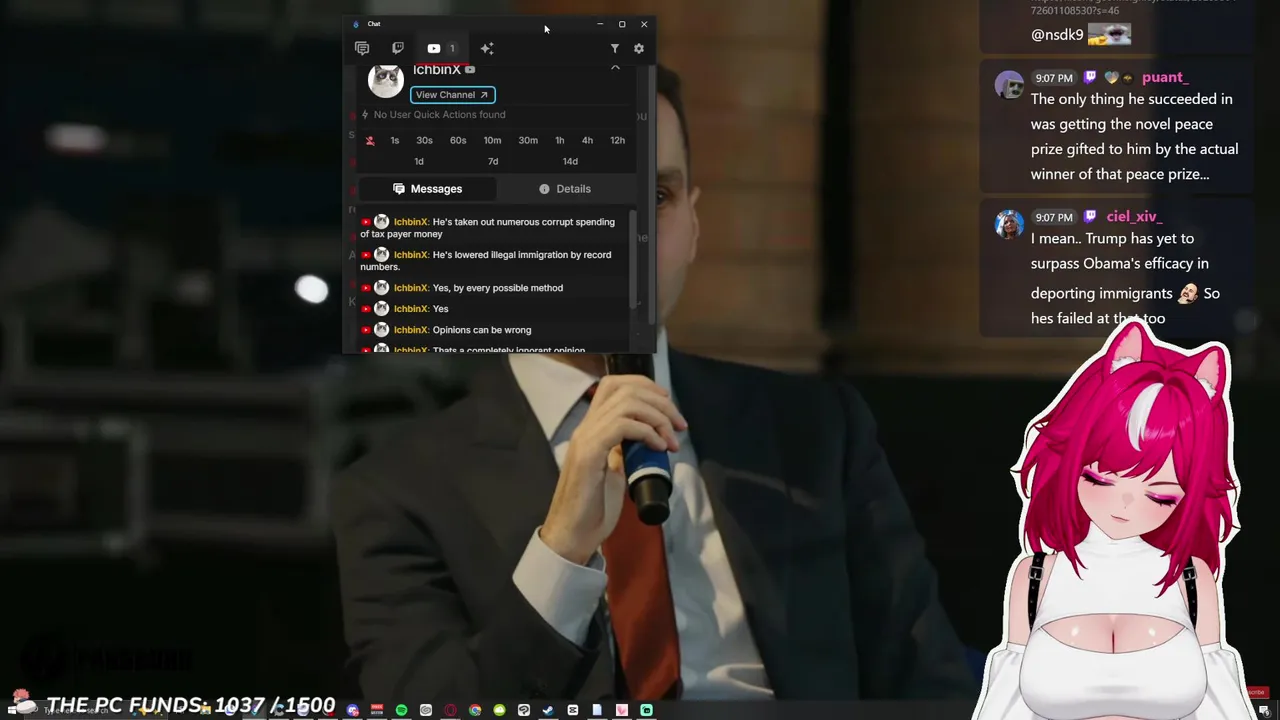Timeout user for 7d

(x=493, y=161)
